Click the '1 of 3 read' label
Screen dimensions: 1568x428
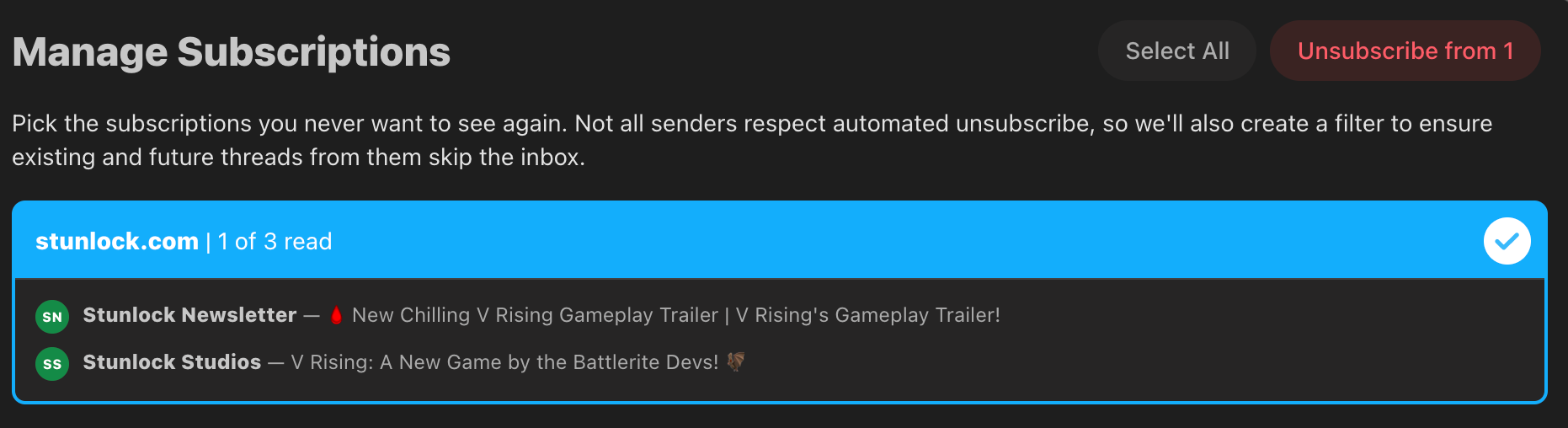tap(275, 242)
